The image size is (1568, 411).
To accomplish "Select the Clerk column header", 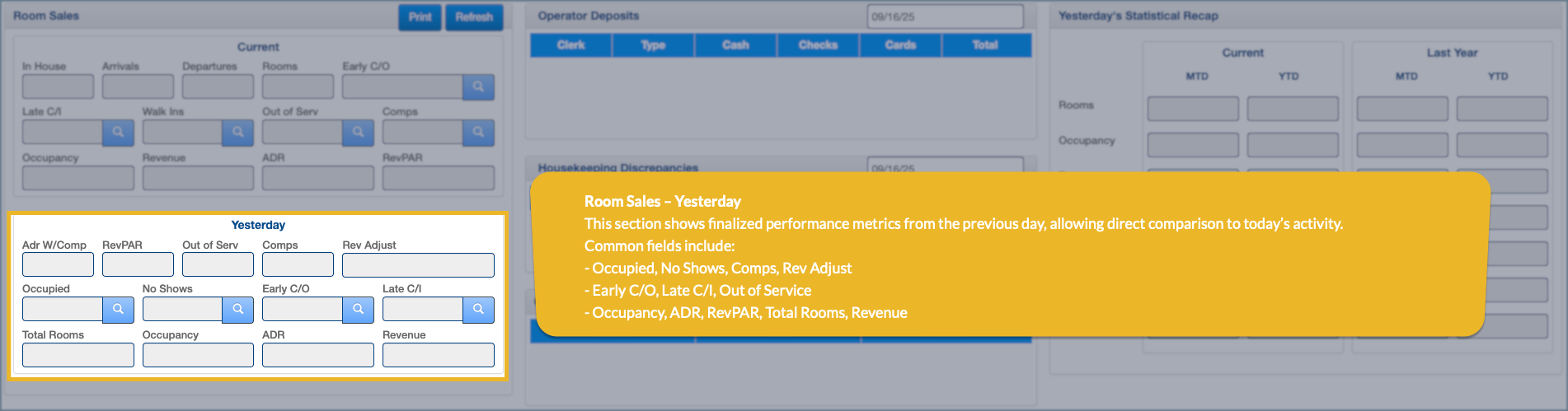I will [570, 45].
